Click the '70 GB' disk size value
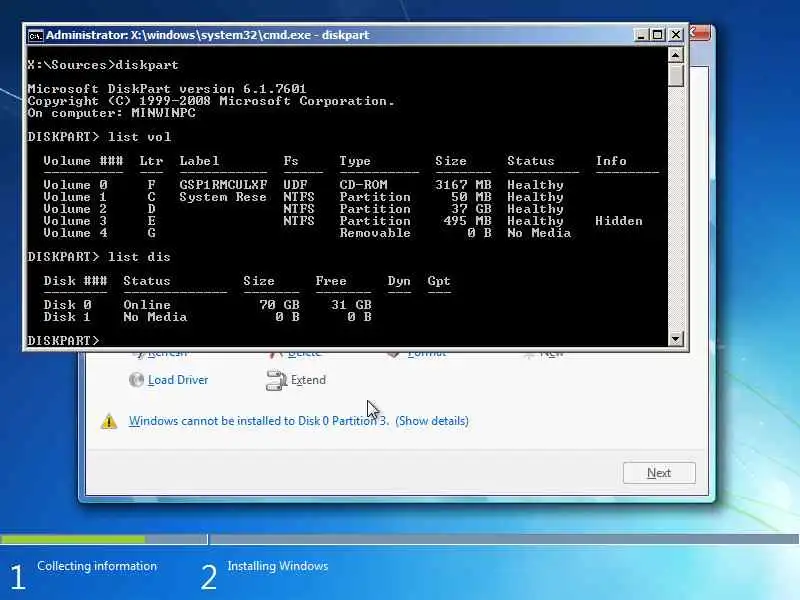The image size is (800, 600). (x=280, y=305)
